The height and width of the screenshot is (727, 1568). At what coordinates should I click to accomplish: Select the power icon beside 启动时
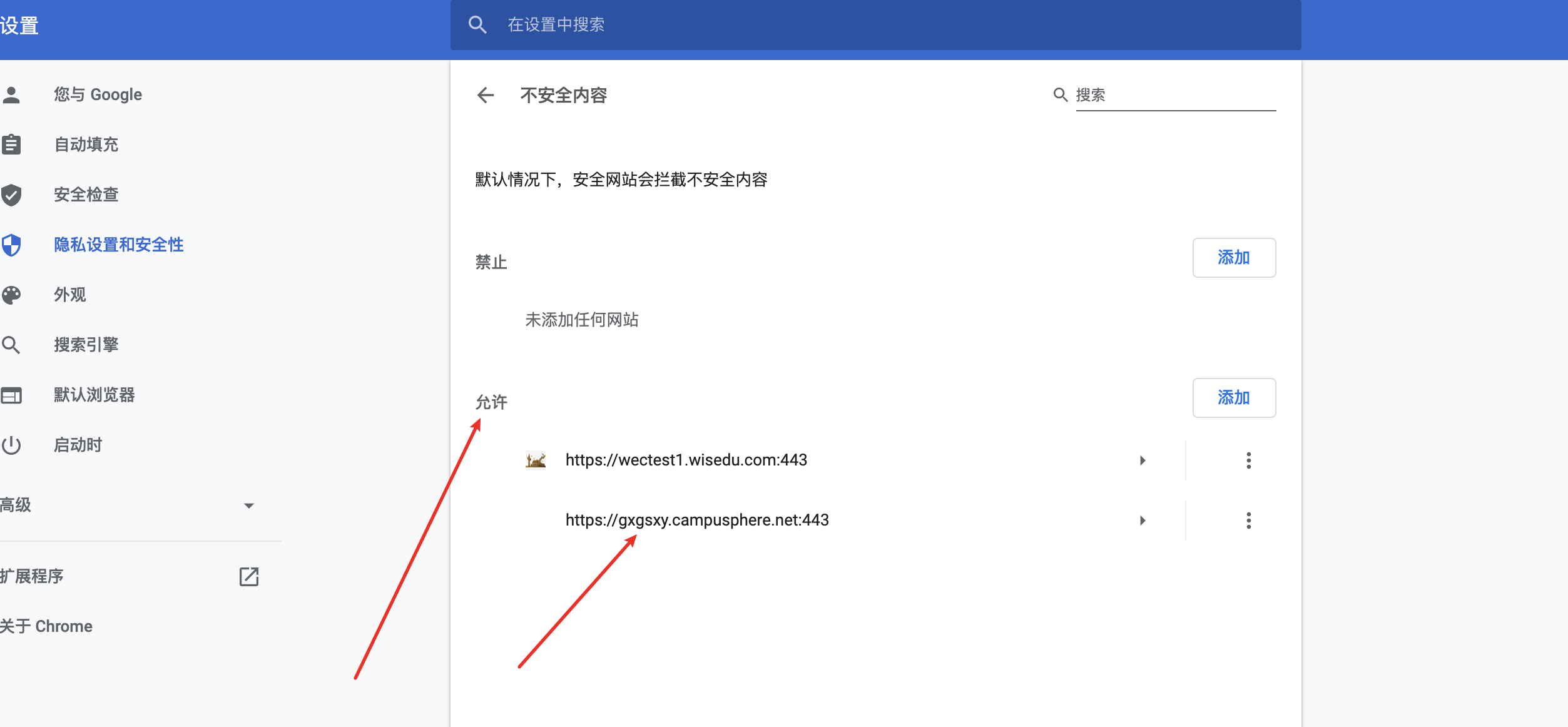pos(13,445)
